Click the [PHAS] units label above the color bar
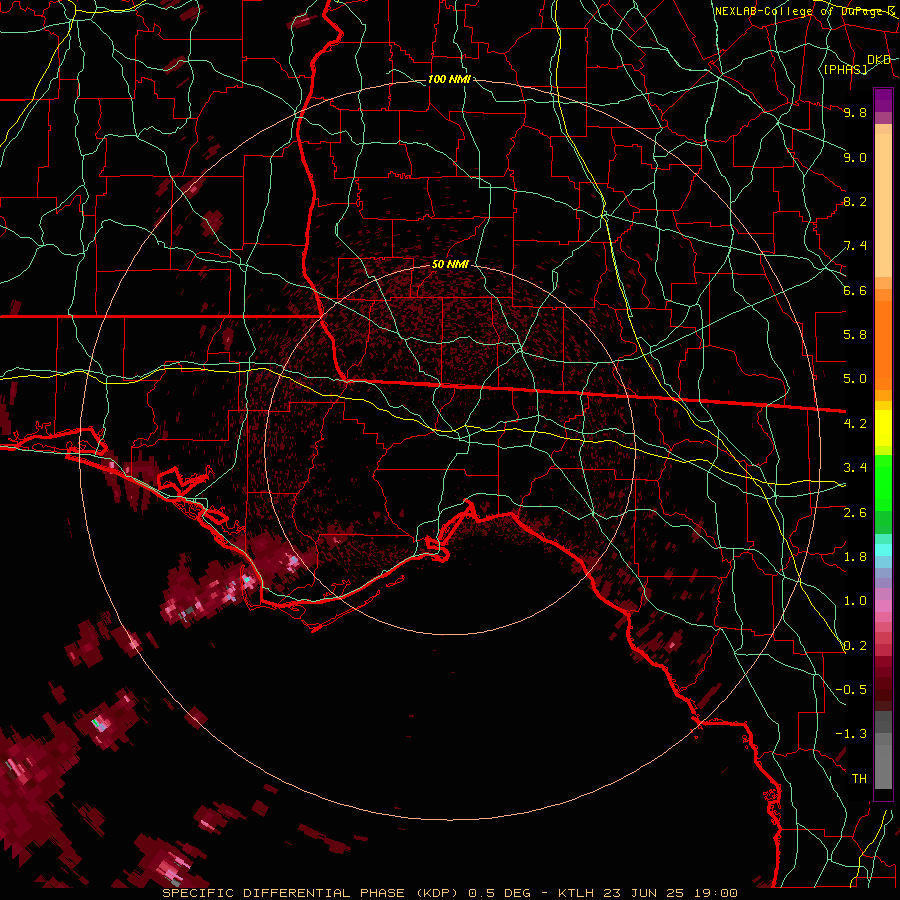The width and height of the screenshot is (900, 900). click(x=845, y=69)
